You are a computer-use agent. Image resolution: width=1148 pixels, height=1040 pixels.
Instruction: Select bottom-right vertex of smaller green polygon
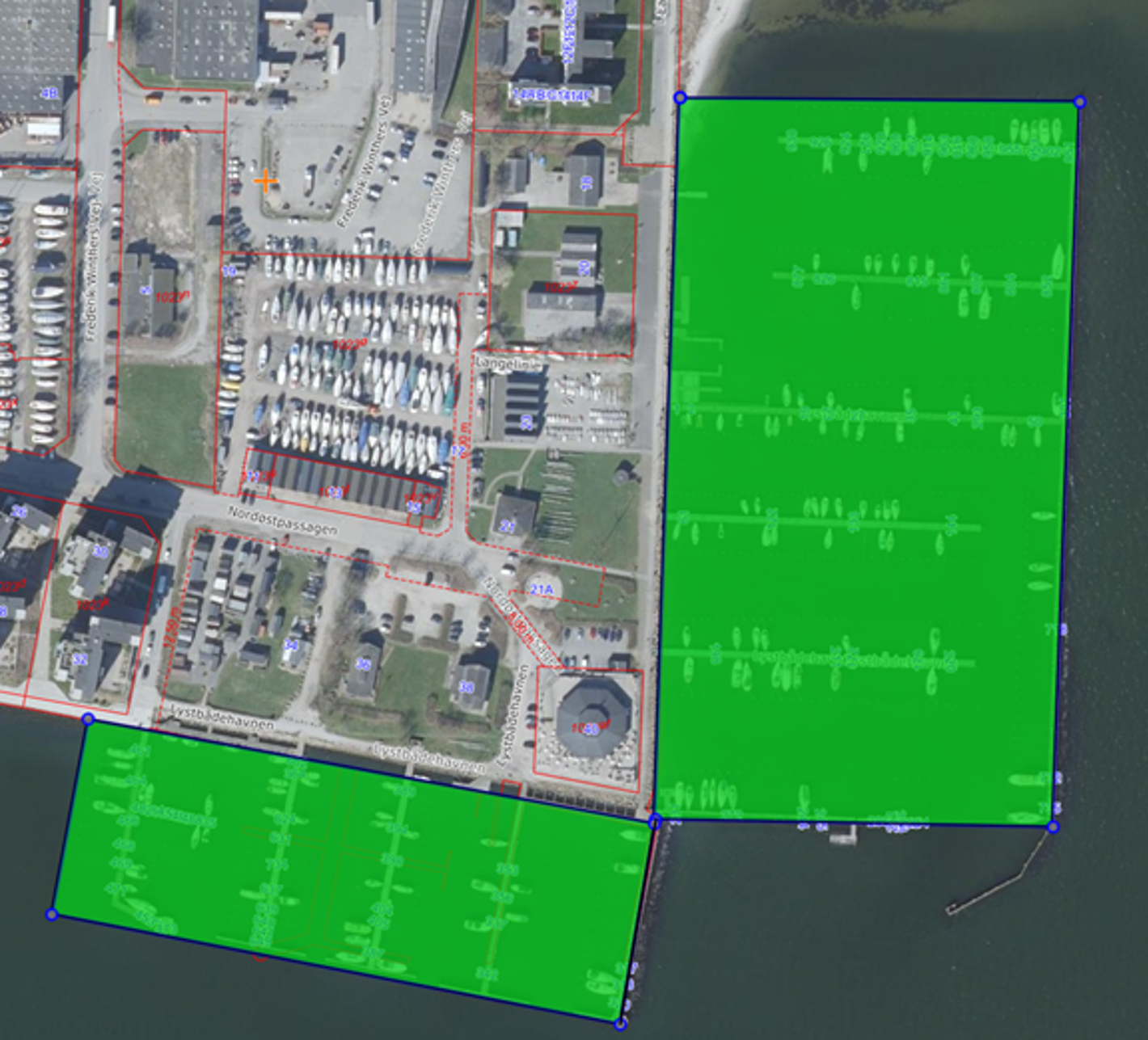click(x=620, y=1024)
